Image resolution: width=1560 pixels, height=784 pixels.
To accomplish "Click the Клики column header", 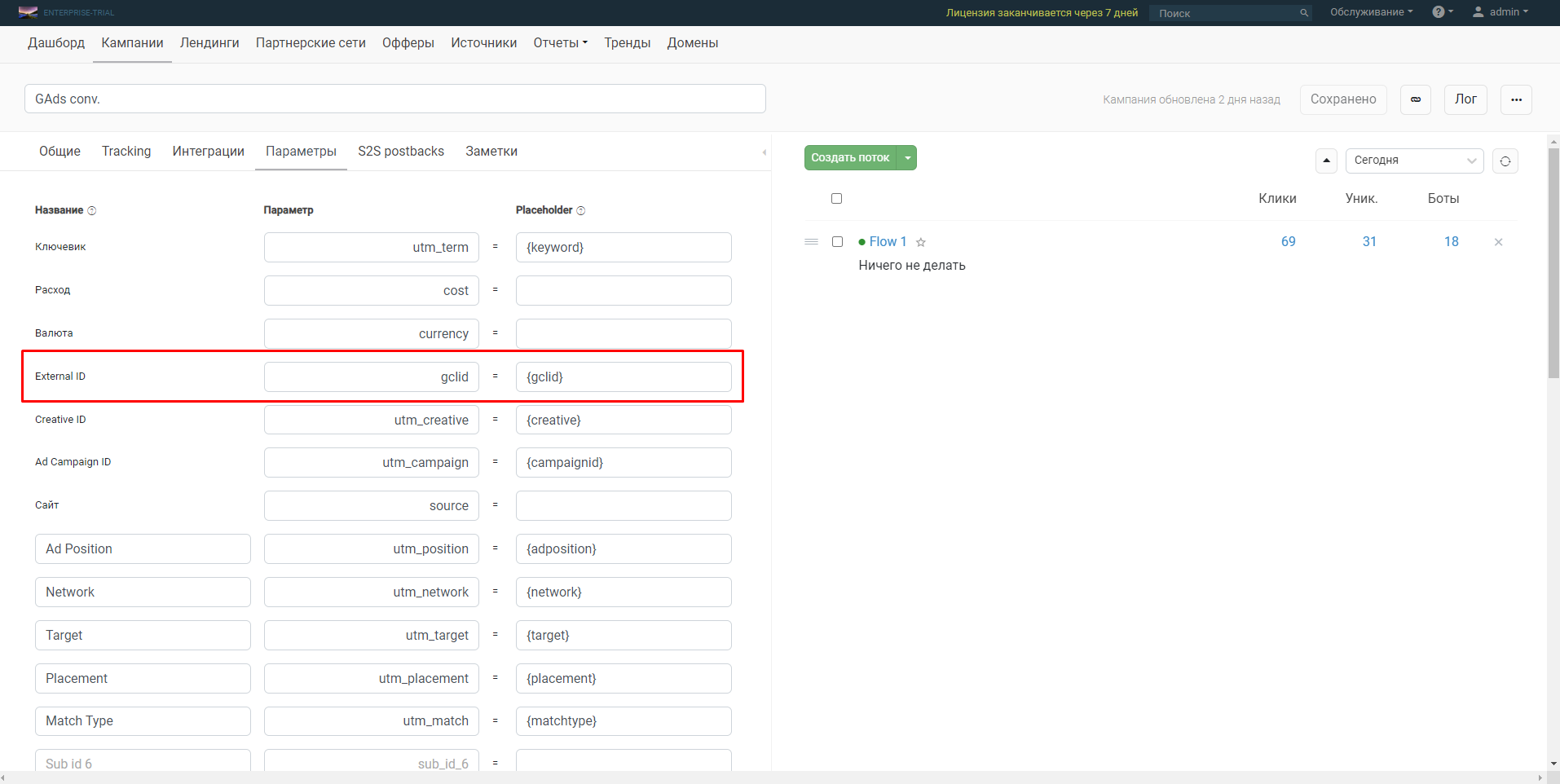I will click(1277, 199).
